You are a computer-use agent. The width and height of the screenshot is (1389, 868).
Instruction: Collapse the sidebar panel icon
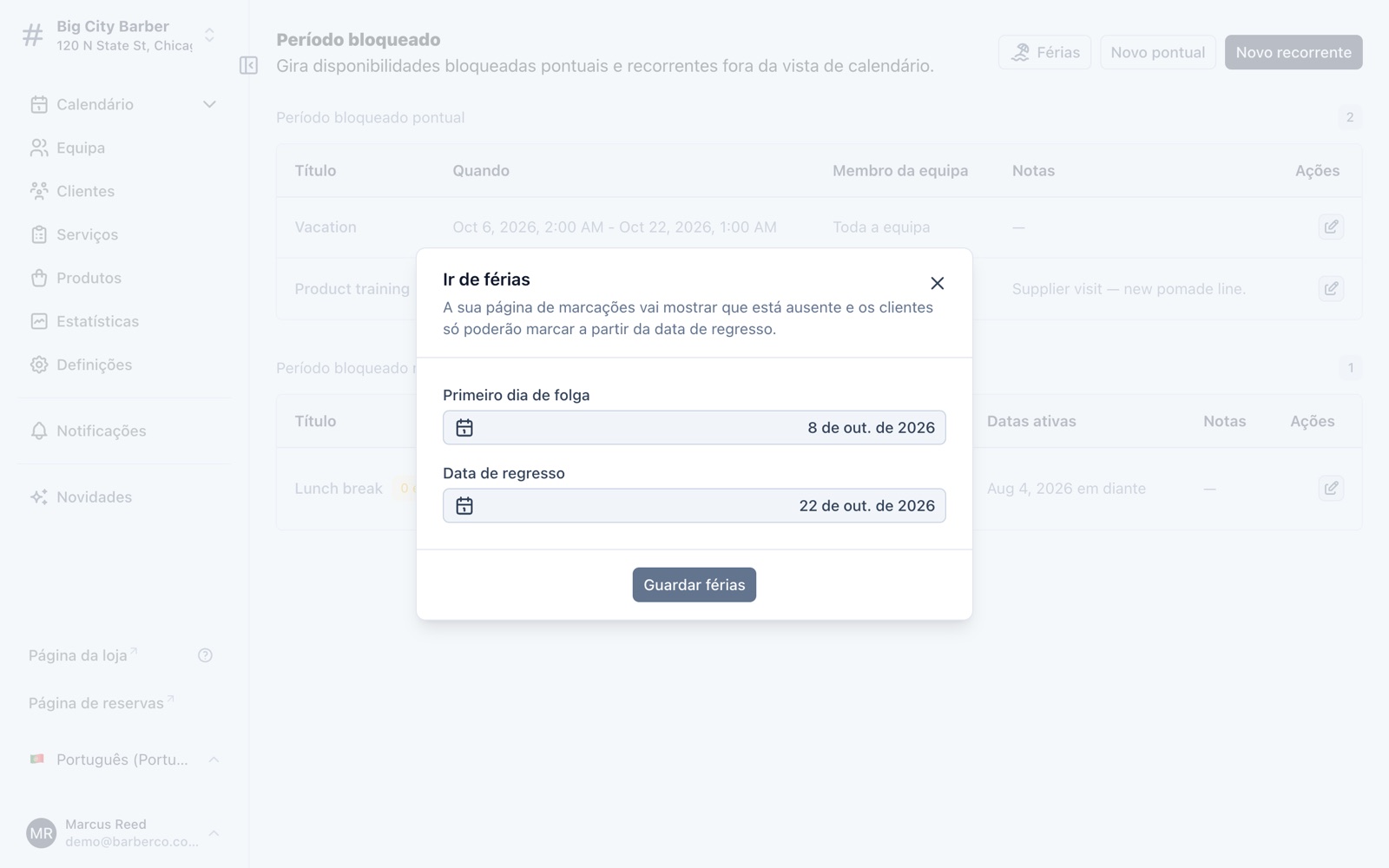[248, 65]
